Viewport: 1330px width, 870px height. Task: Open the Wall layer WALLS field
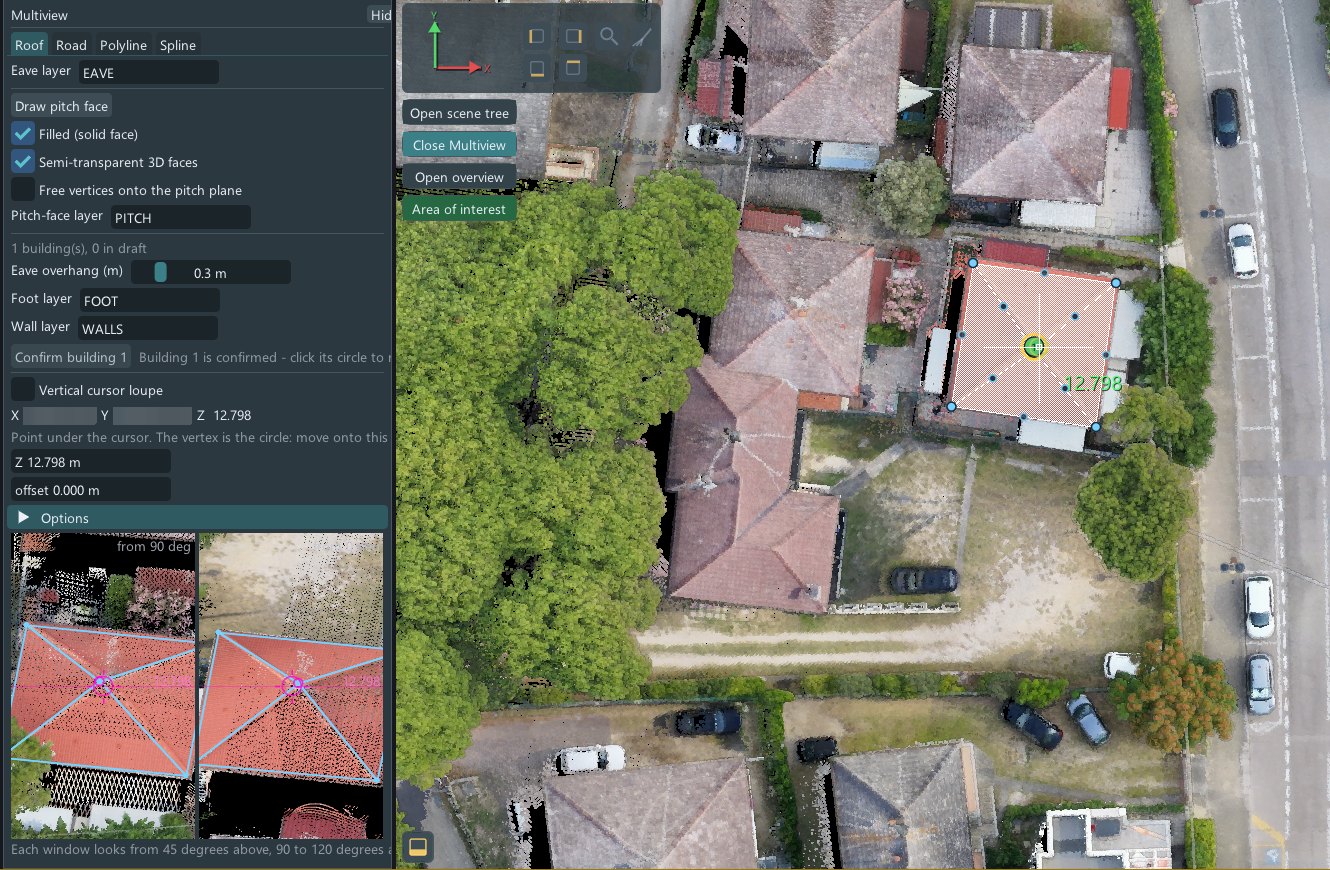coord(147,328)
